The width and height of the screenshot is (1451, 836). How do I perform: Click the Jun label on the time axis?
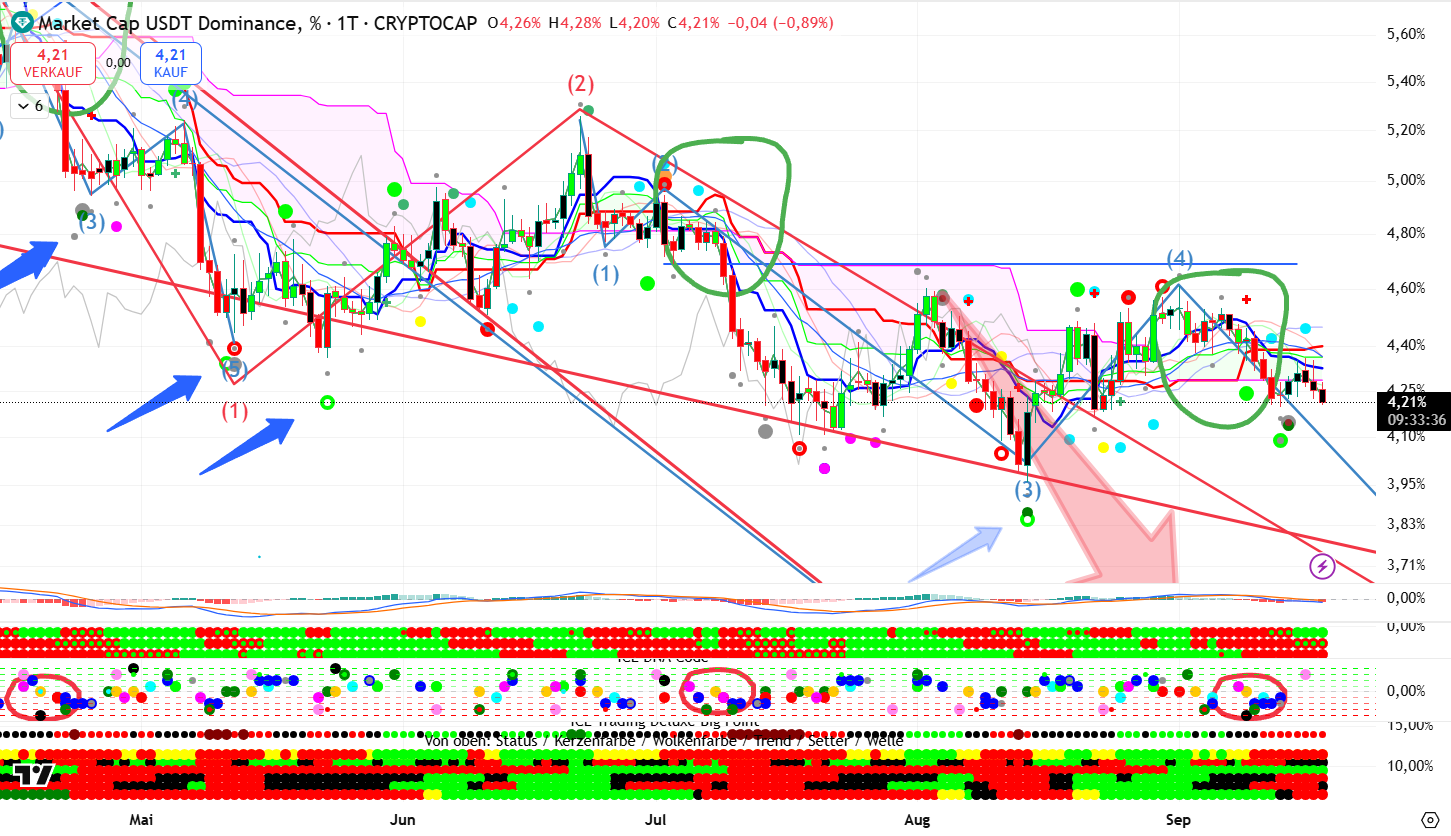(402, 820)
